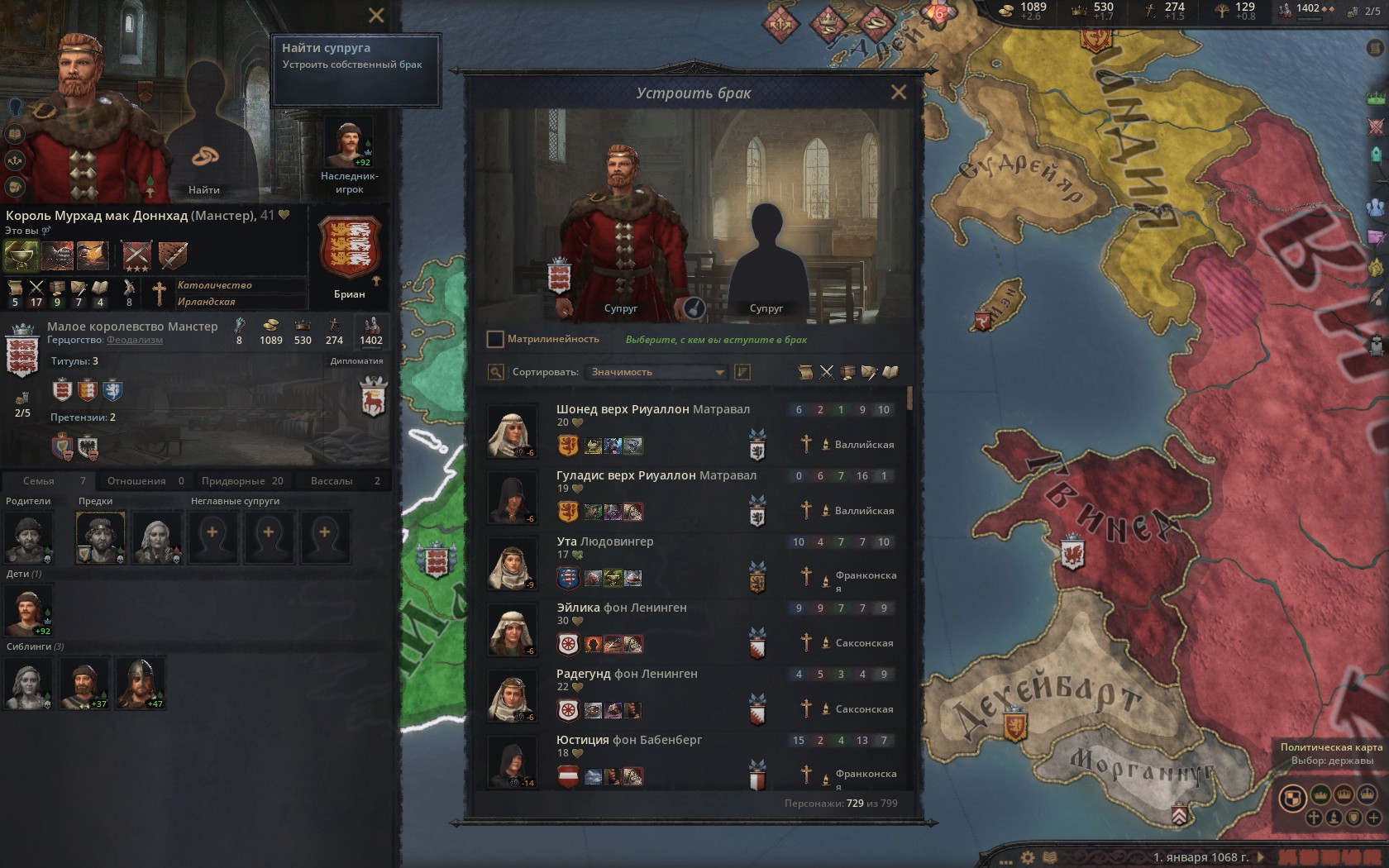Open the search magnifier in marriage window

coord(495,372)
